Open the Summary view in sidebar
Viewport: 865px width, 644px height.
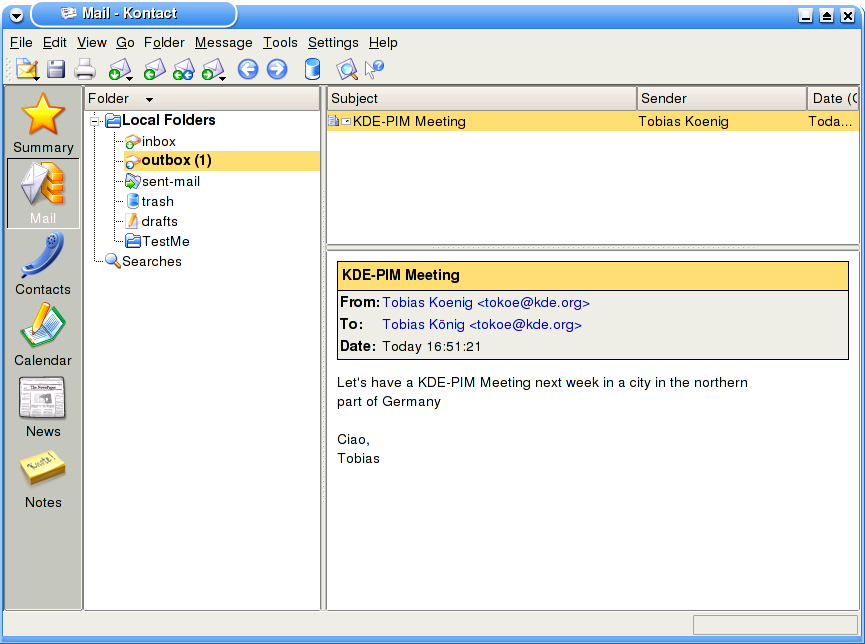pos(43,123)
